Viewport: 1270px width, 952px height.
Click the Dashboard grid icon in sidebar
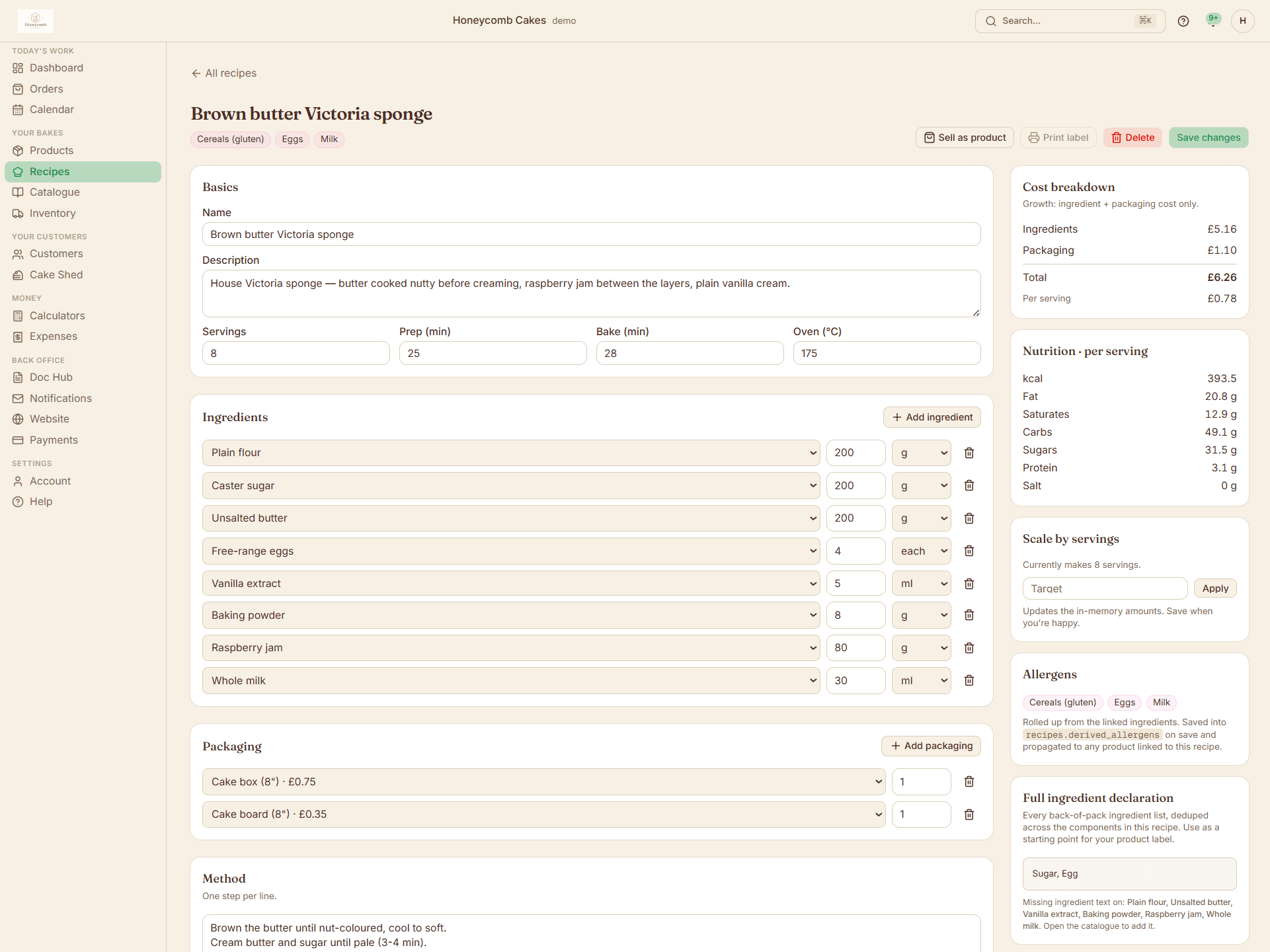coord(18,68)
